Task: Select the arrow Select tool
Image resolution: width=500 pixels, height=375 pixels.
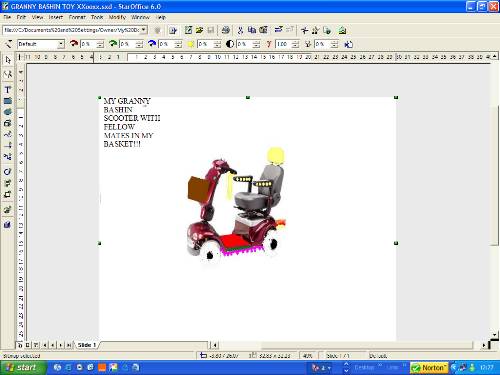Action: pos(8,60)
